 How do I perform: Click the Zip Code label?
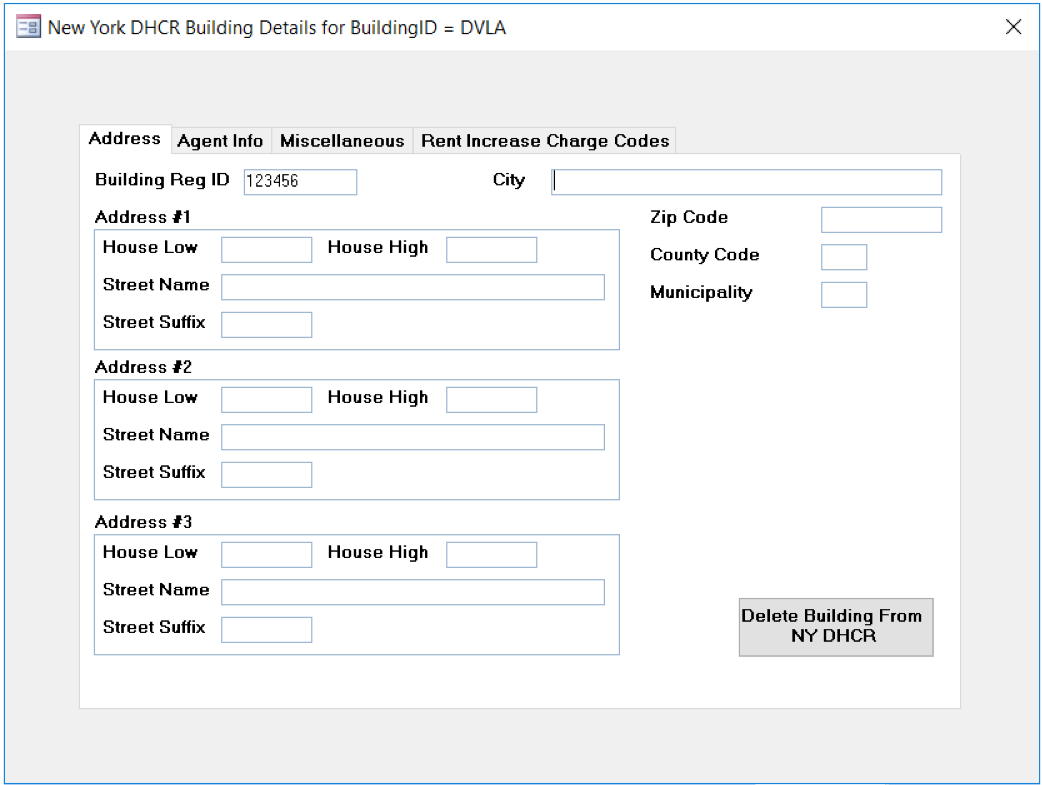(x=689, y=217)
